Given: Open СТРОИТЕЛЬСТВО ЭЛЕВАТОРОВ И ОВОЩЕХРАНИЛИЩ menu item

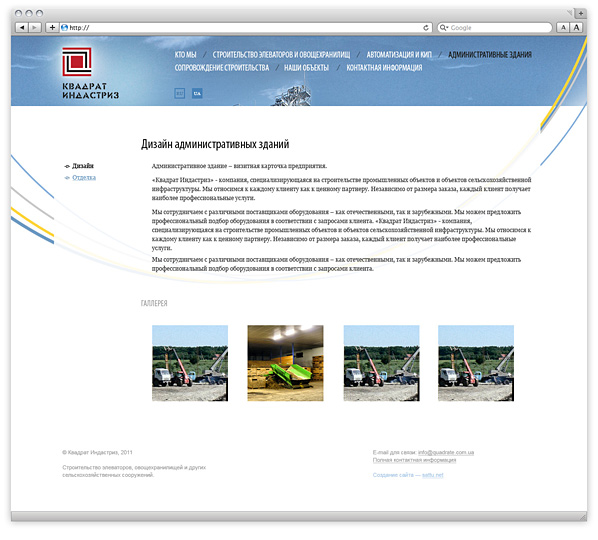Looking at the screenshot, I should click(x=281, y=55).
